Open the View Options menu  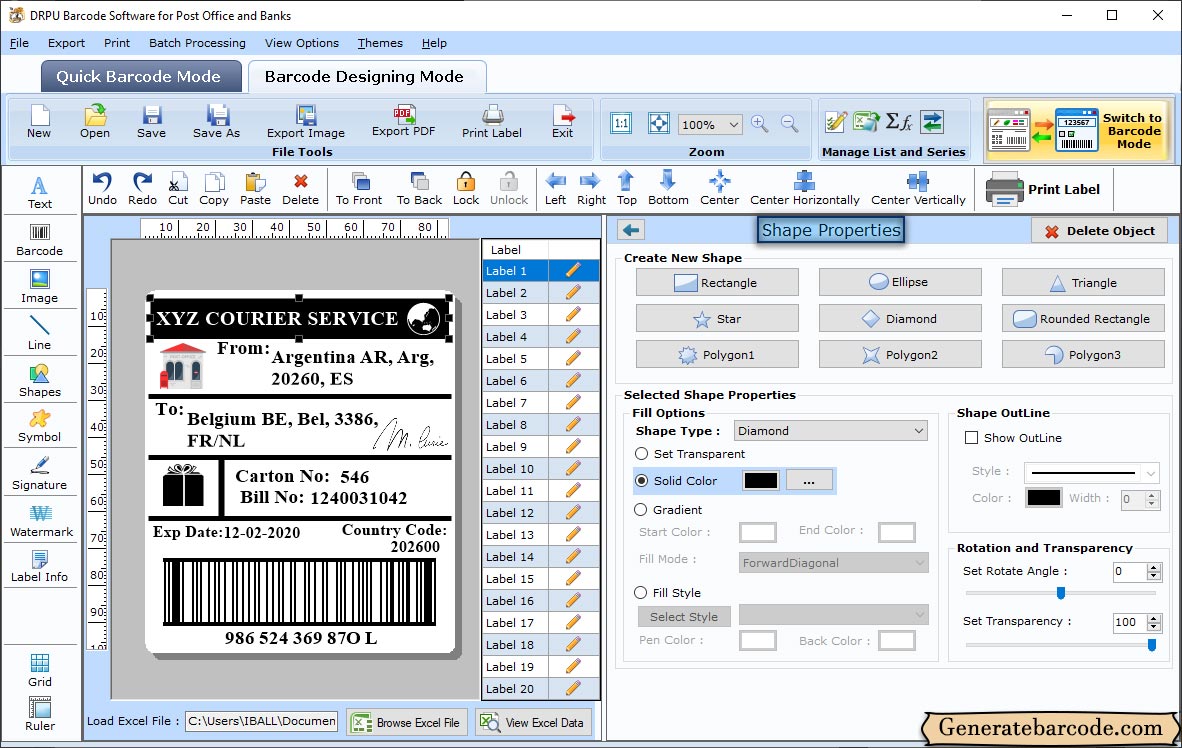pyautogui.click(x=302, y=43)
